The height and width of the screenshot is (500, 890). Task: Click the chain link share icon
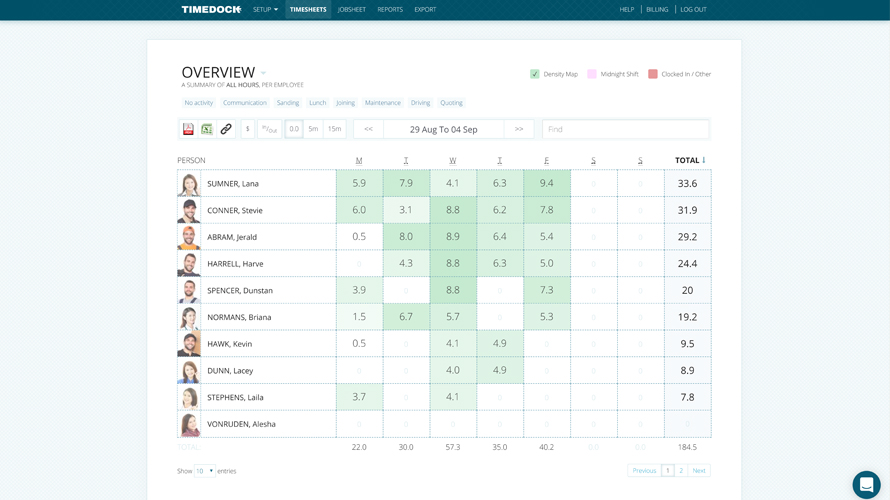tap(226, 129)
